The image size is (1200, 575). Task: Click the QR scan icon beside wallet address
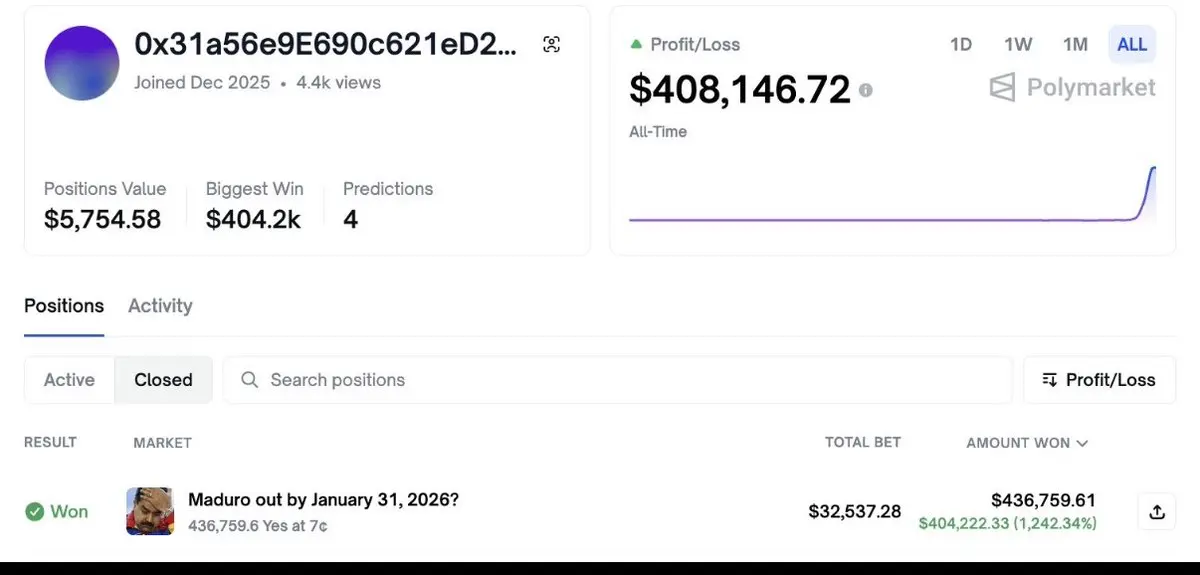tap(551, 44)
